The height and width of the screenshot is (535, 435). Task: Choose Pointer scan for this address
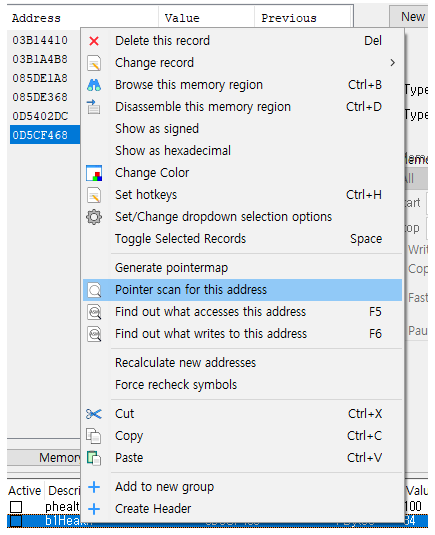click(x=243, y=290)
